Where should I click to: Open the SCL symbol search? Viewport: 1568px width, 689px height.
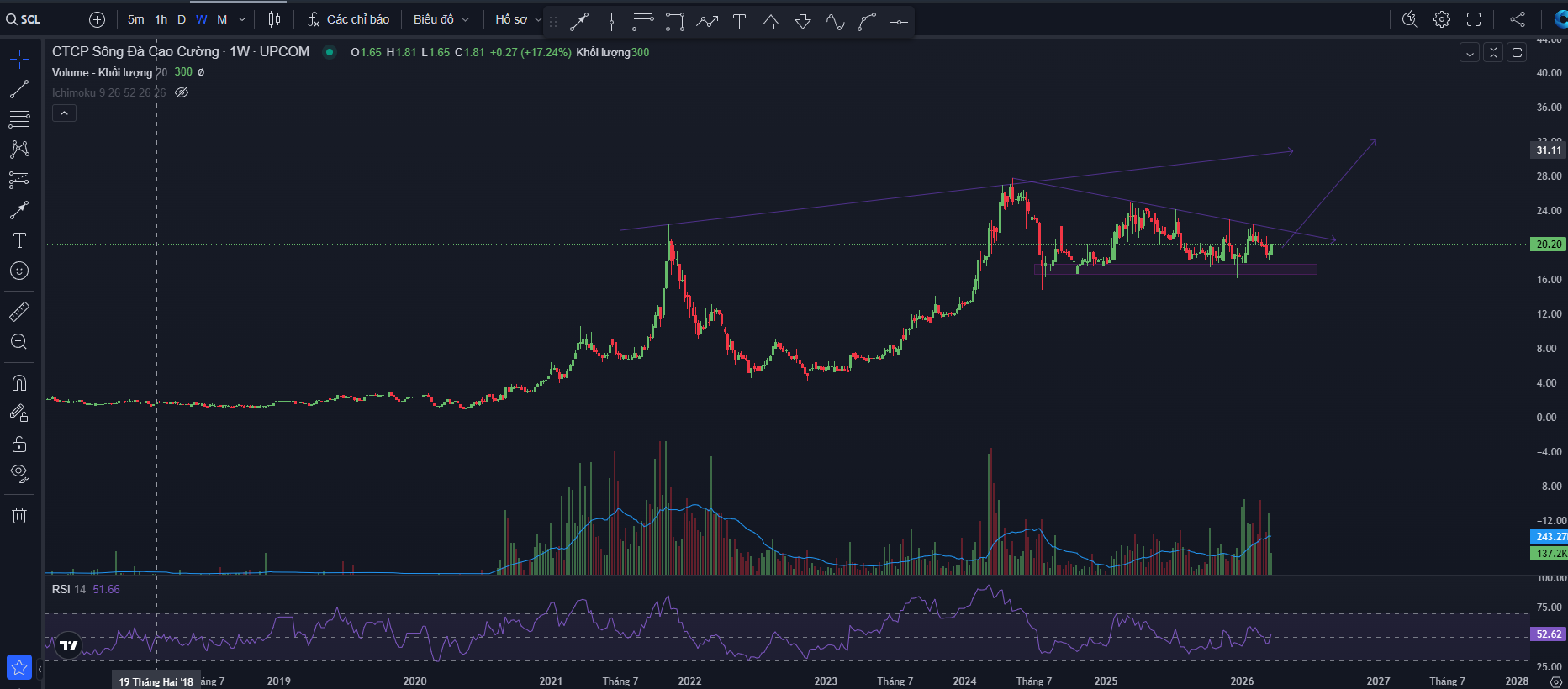(24, 19)
